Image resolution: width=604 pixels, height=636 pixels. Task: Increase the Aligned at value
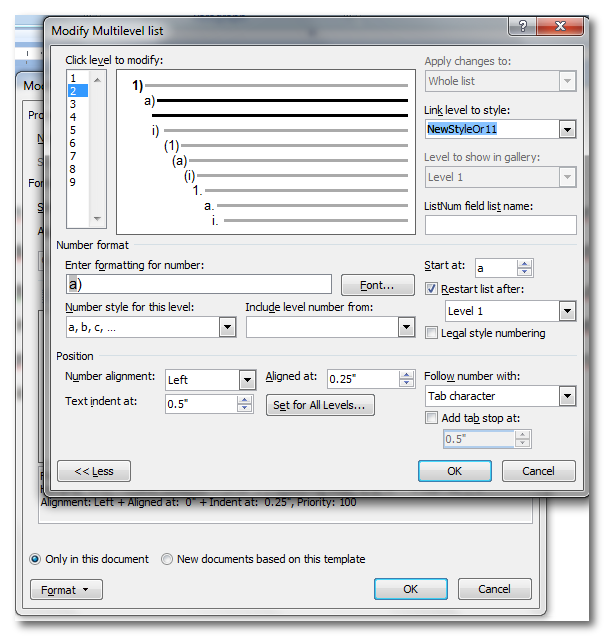click(x=406, y=374)
